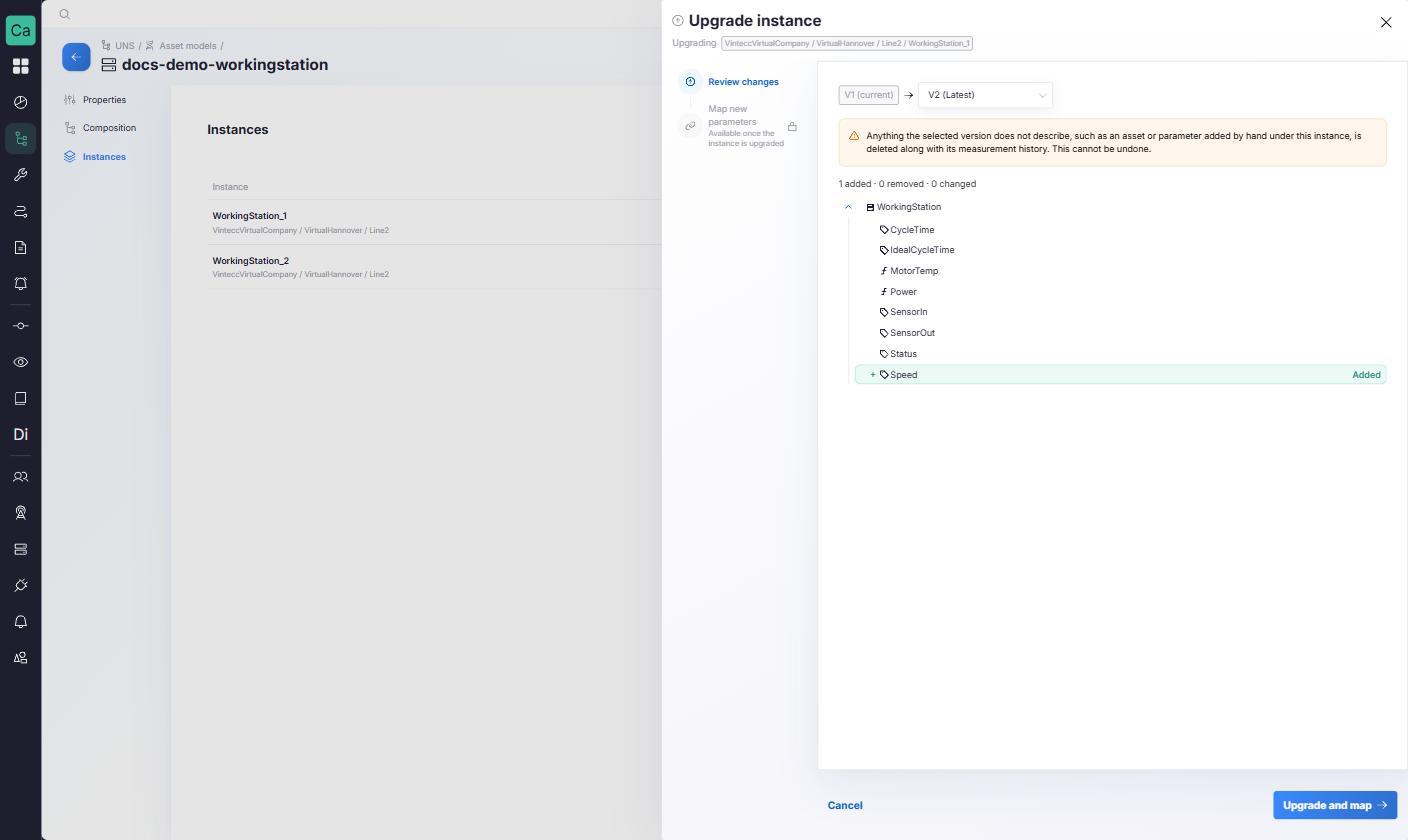Image resolution: width=1408 pixels, height=840 pixels.
Task: Select the WorkingStation_2 instance row
Action: (434, 267)
